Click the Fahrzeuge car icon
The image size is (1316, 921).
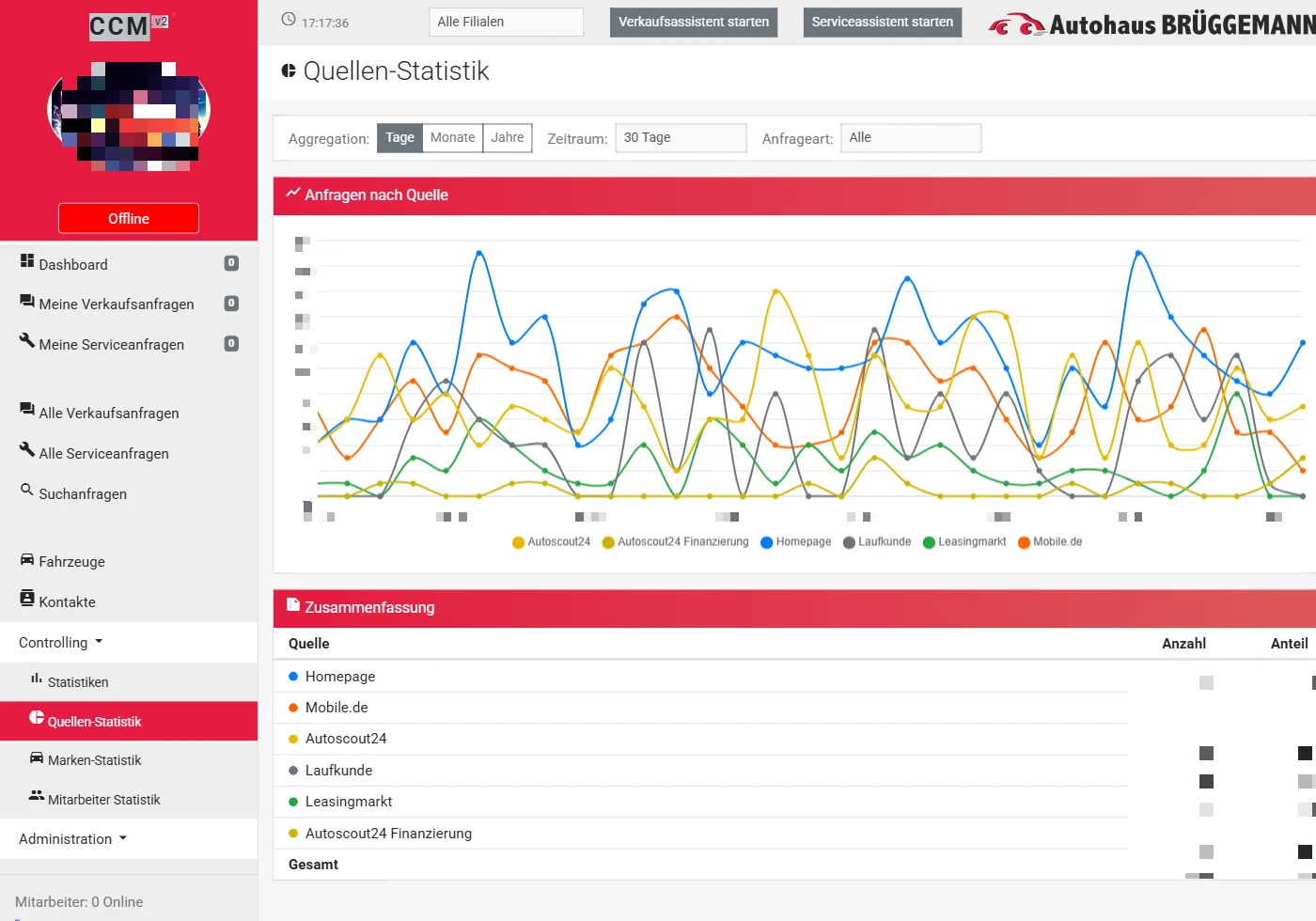(27, 559)
